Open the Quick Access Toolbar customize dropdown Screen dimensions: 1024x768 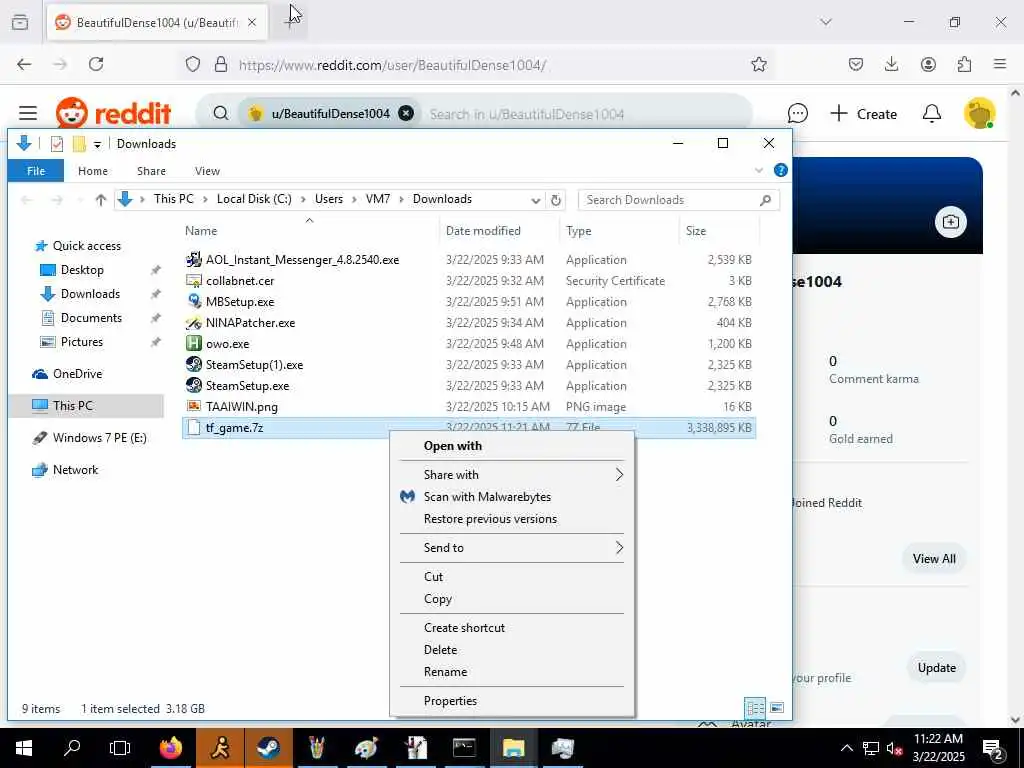pos(97,144)
